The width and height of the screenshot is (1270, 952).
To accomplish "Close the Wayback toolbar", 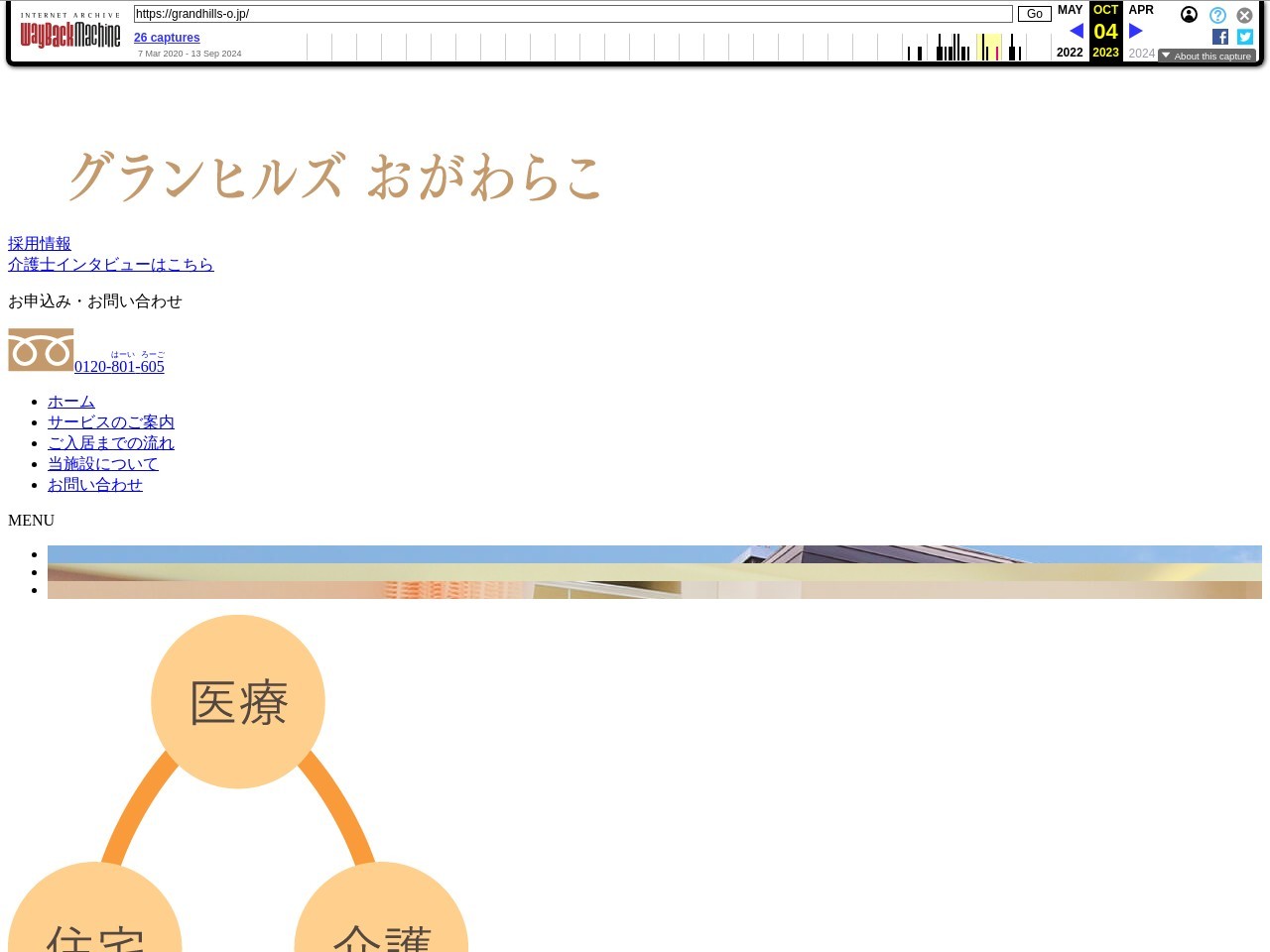I will (1244, 15).
